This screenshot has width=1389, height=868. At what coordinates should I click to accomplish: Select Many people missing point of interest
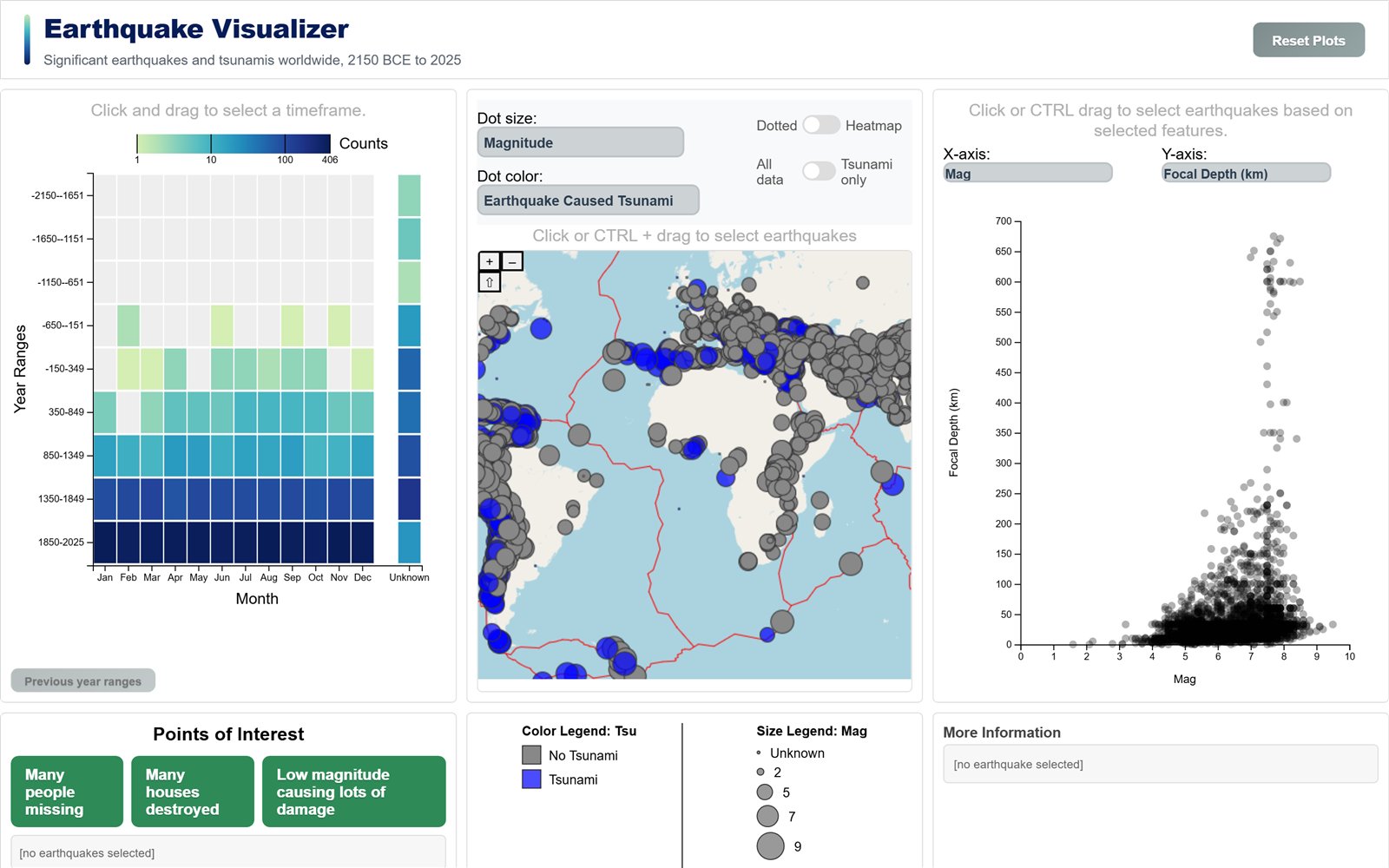pyautogui.click(x=67, y=792)
